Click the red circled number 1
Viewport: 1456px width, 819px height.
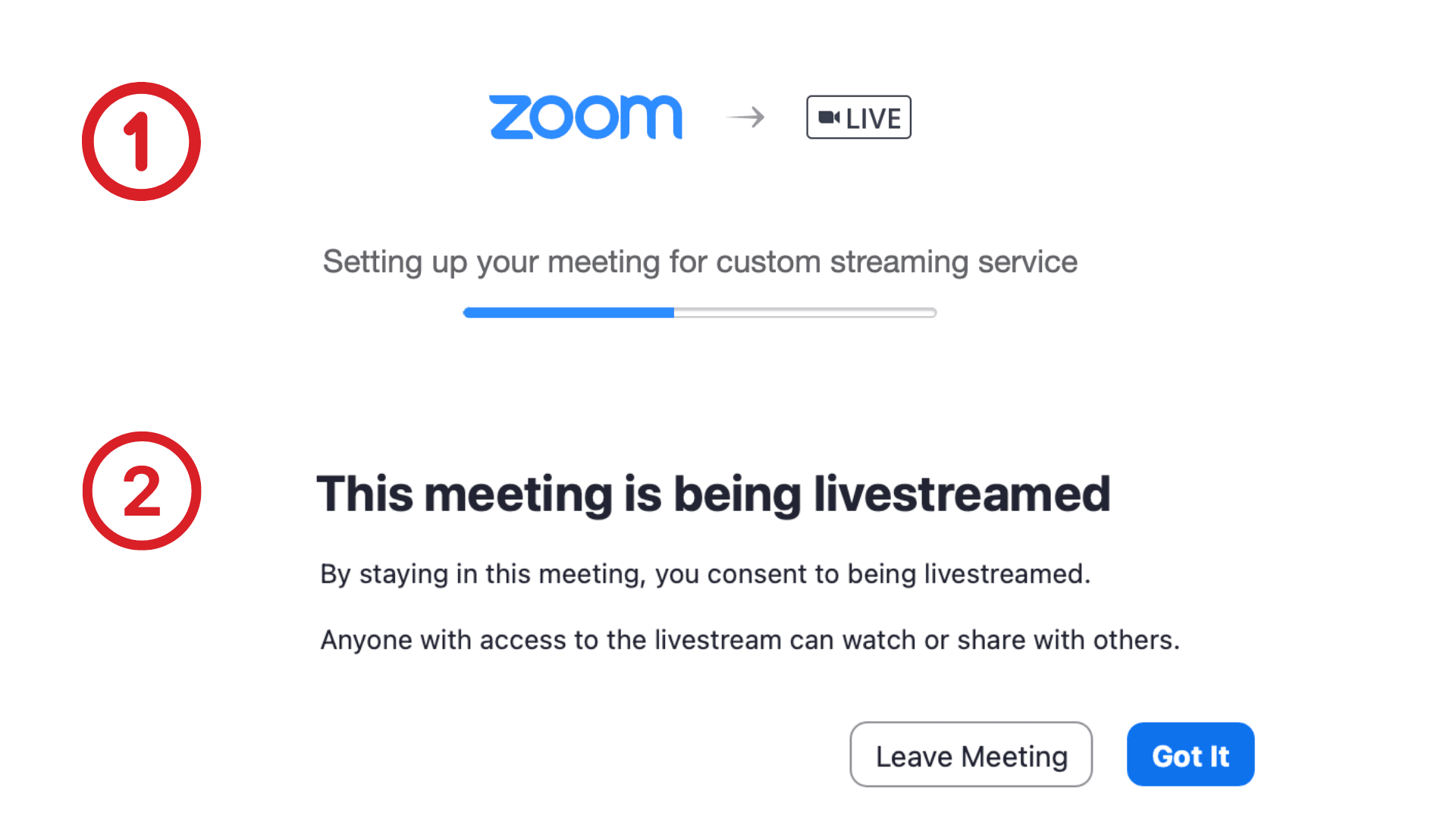141,142
